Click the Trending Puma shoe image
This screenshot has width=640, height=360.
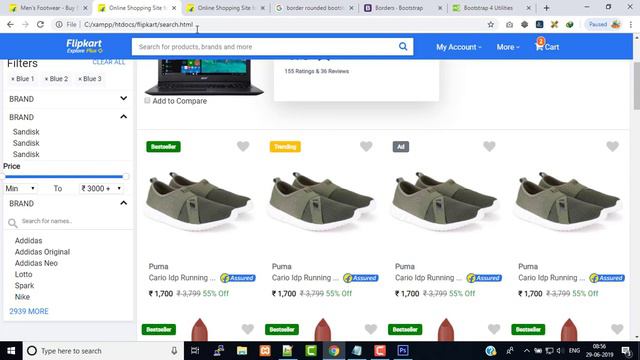322,202
